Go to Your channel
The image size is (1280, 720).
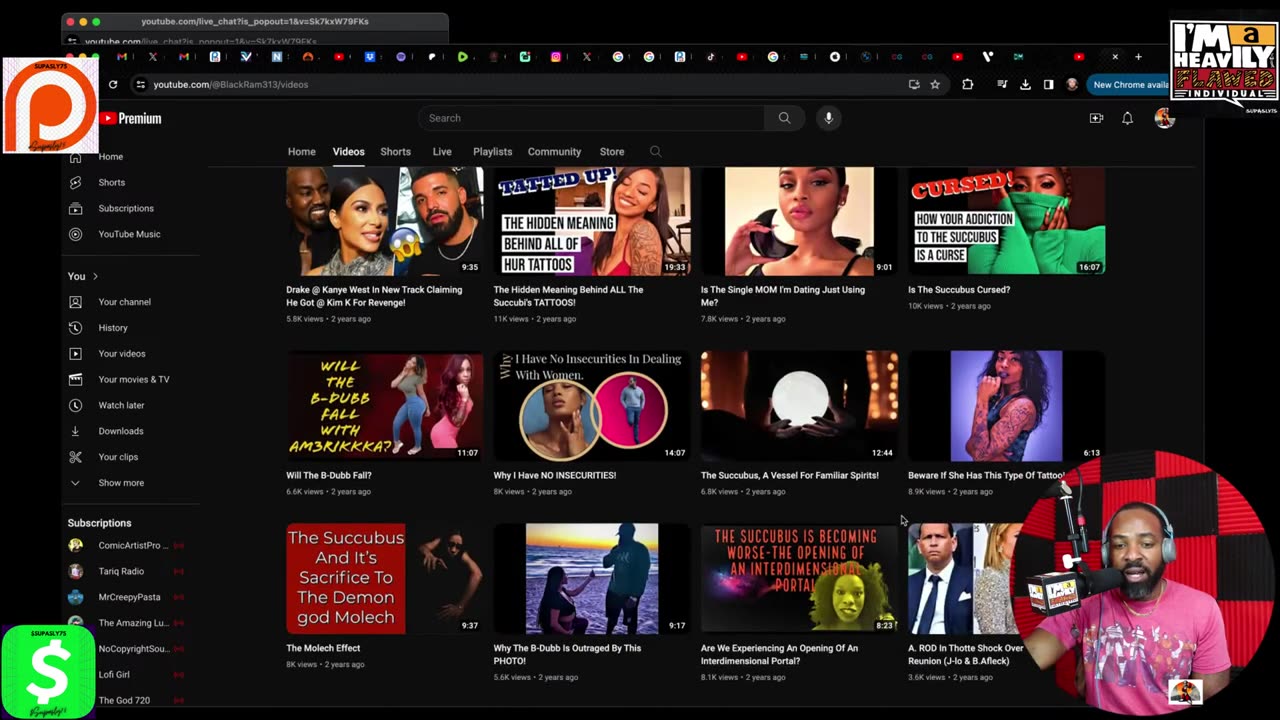coord(124,302)
